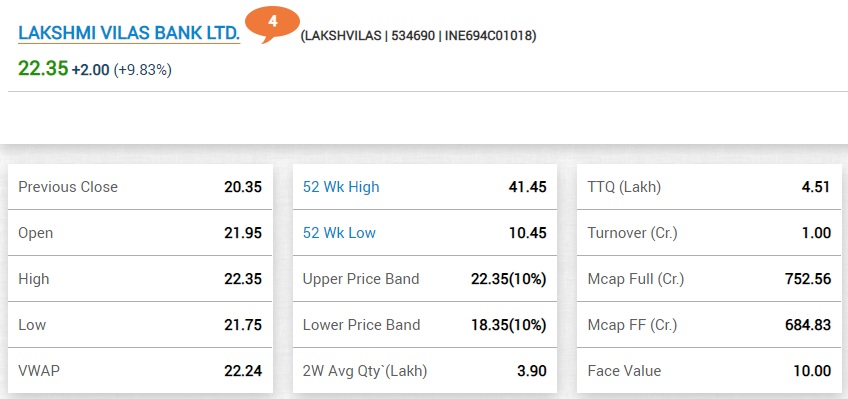Click the Previous Close row
The image size is (848, 399).
(140, 187)
